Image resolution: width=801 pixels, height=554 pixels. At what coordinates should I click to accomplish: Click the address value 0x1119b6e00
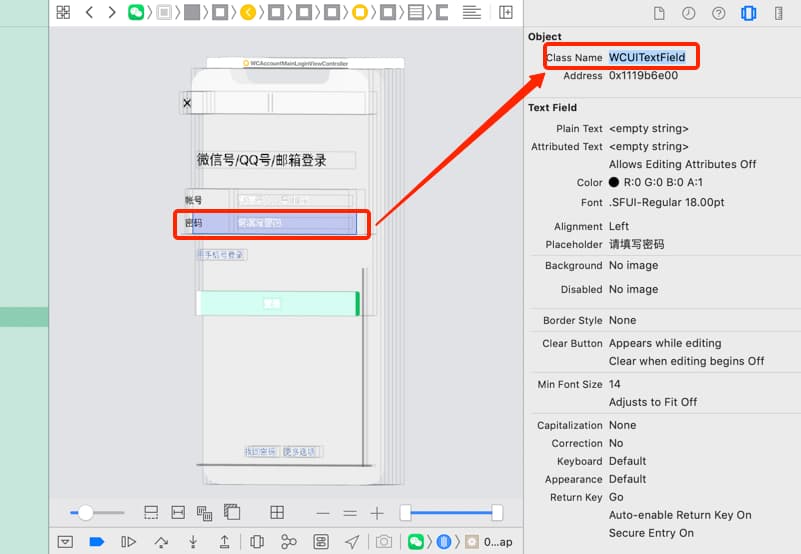coord(643,76)
